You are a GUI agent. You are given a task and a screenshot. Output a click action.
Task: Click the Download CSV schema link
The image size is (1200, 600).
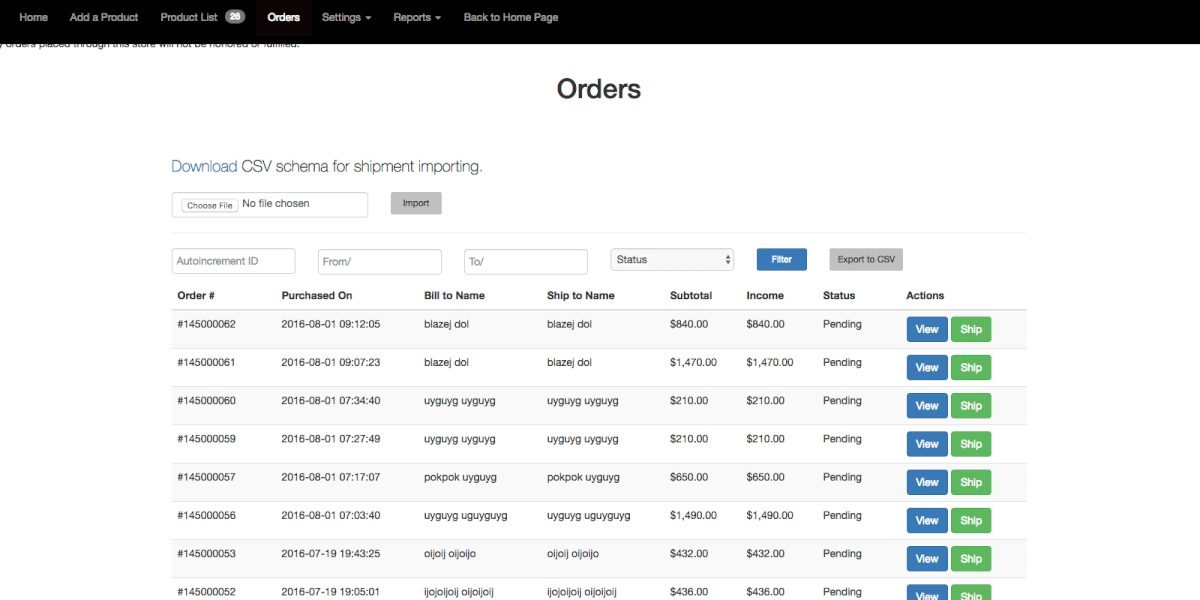(x=204, y=167)
